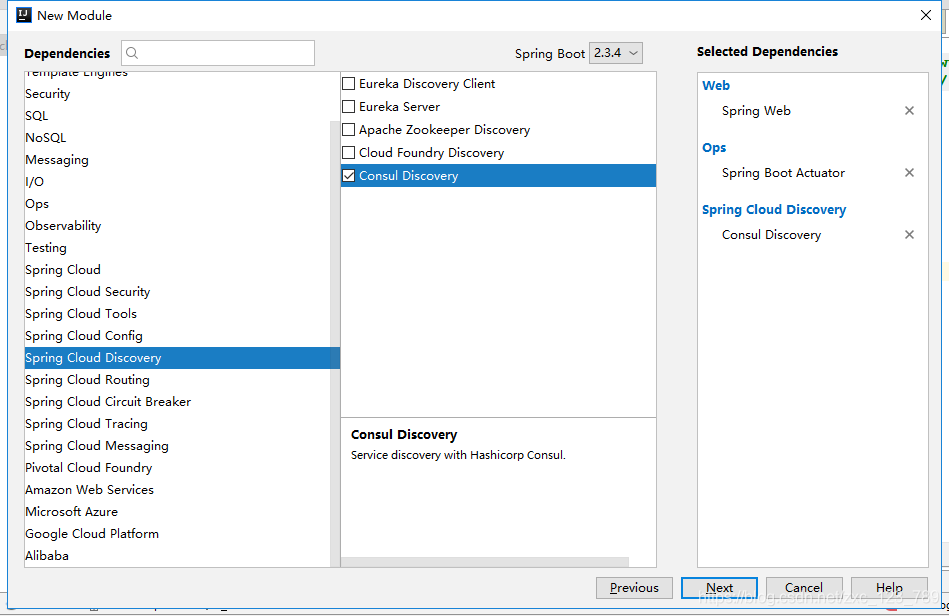Select NoSQL category

click(x=177, y=137)
